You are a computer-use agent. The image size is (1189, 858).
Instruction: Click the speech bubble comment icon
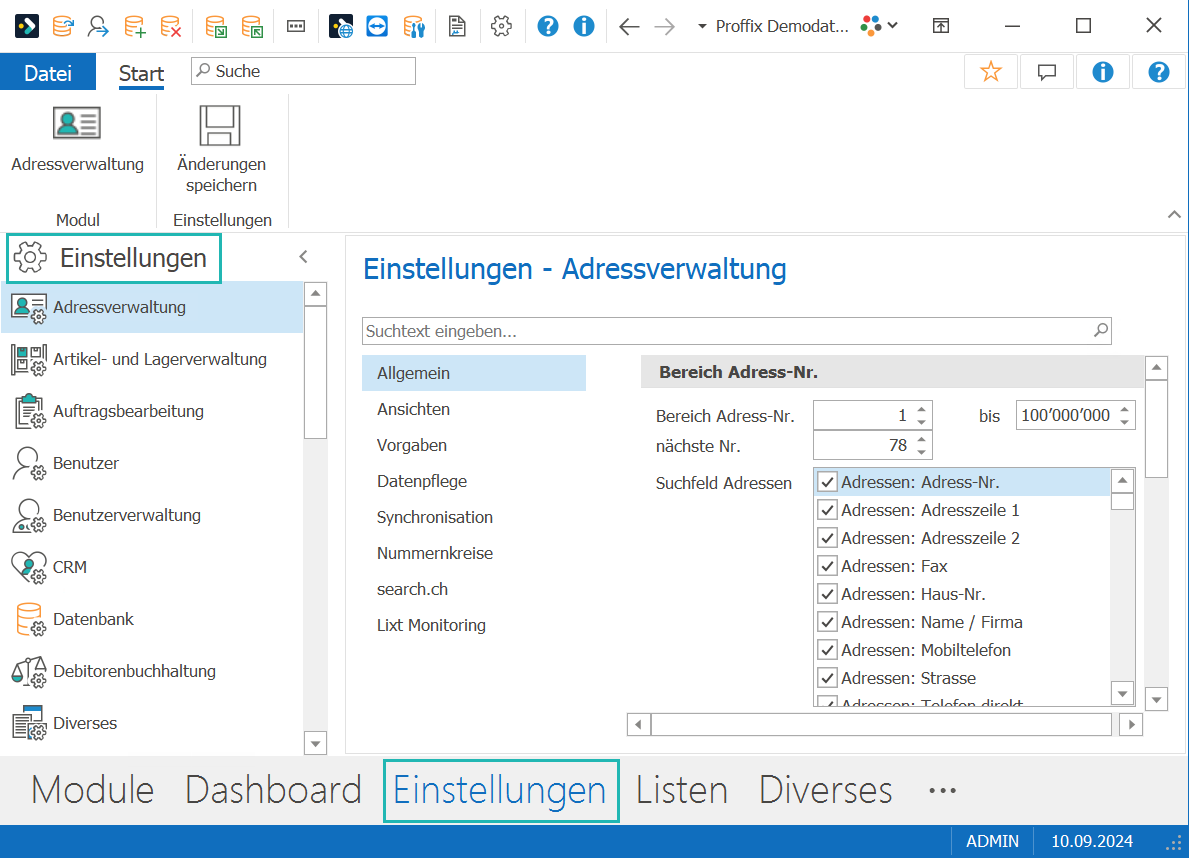coord(1046,72)
